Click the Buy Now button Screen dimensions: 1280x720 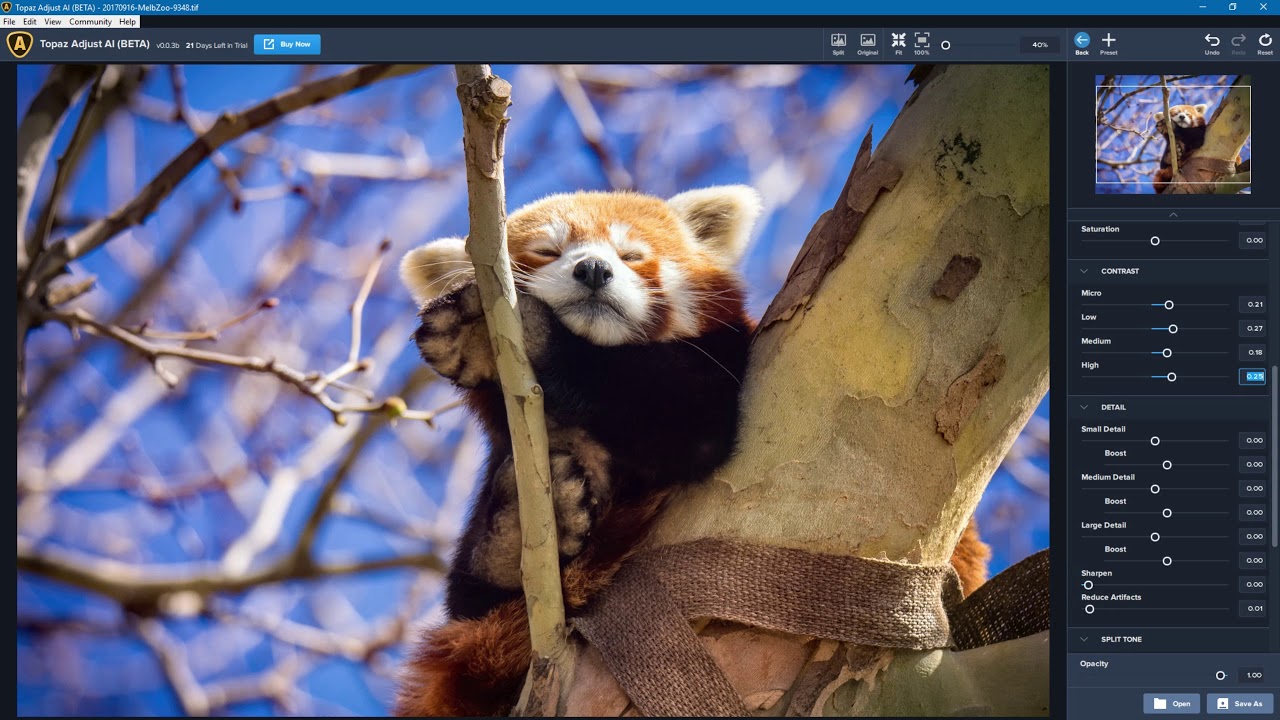point(287,44)
